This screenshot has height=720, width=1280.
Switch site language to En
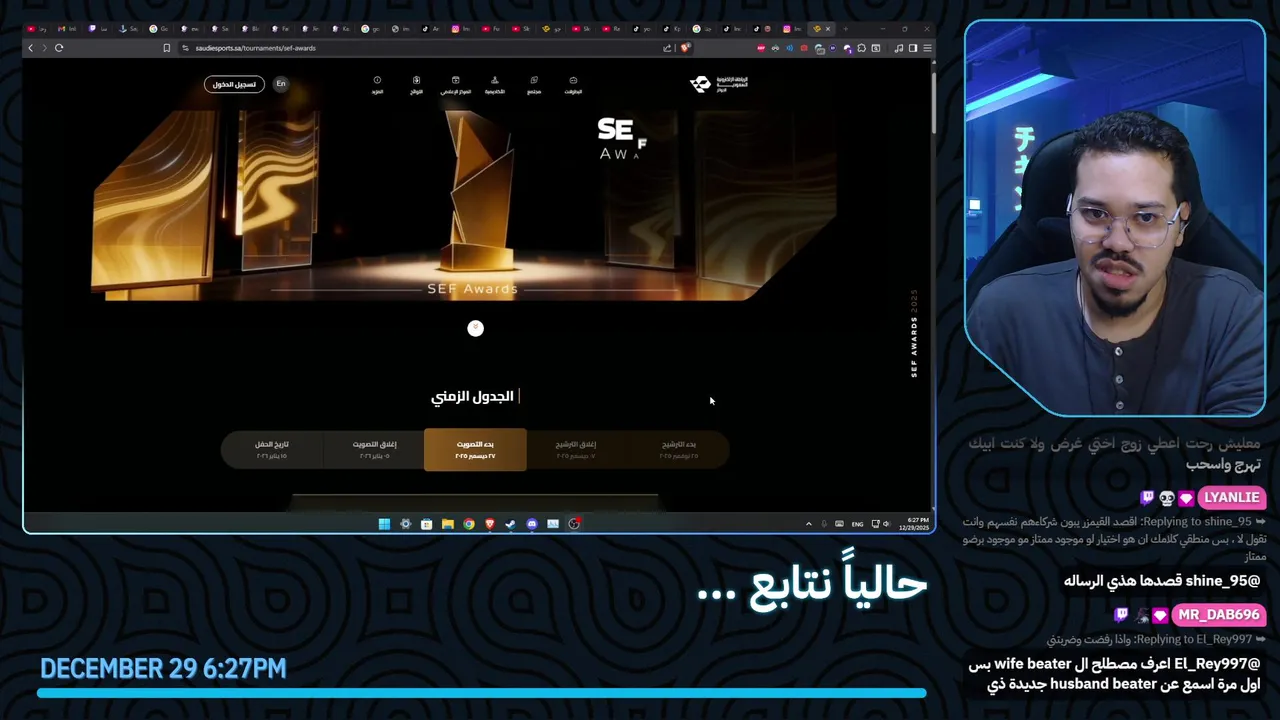(x=281, y=84)
